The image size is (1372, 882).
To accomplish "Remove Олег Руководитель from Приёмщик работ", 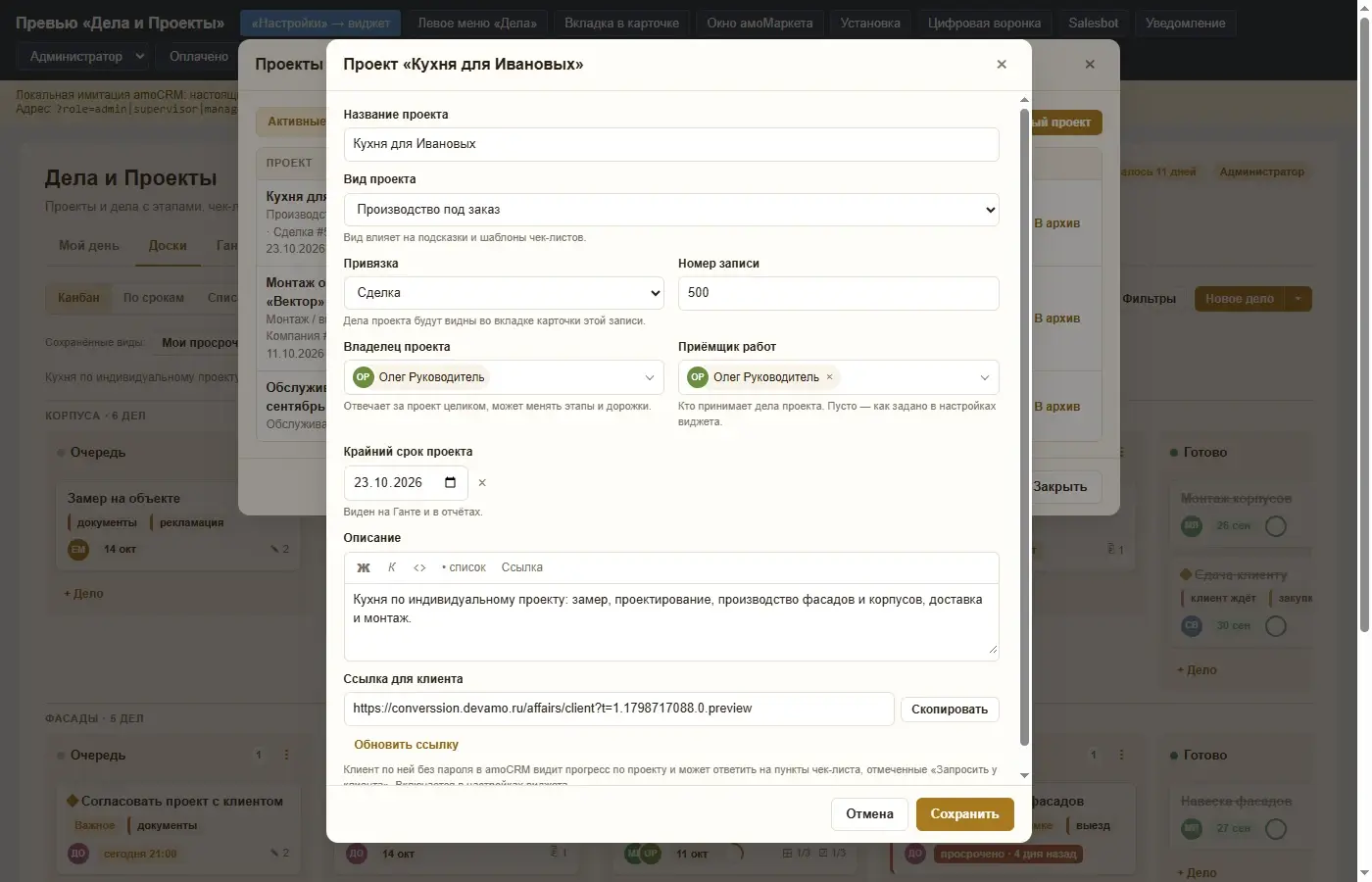I will [x=830, y=377].
